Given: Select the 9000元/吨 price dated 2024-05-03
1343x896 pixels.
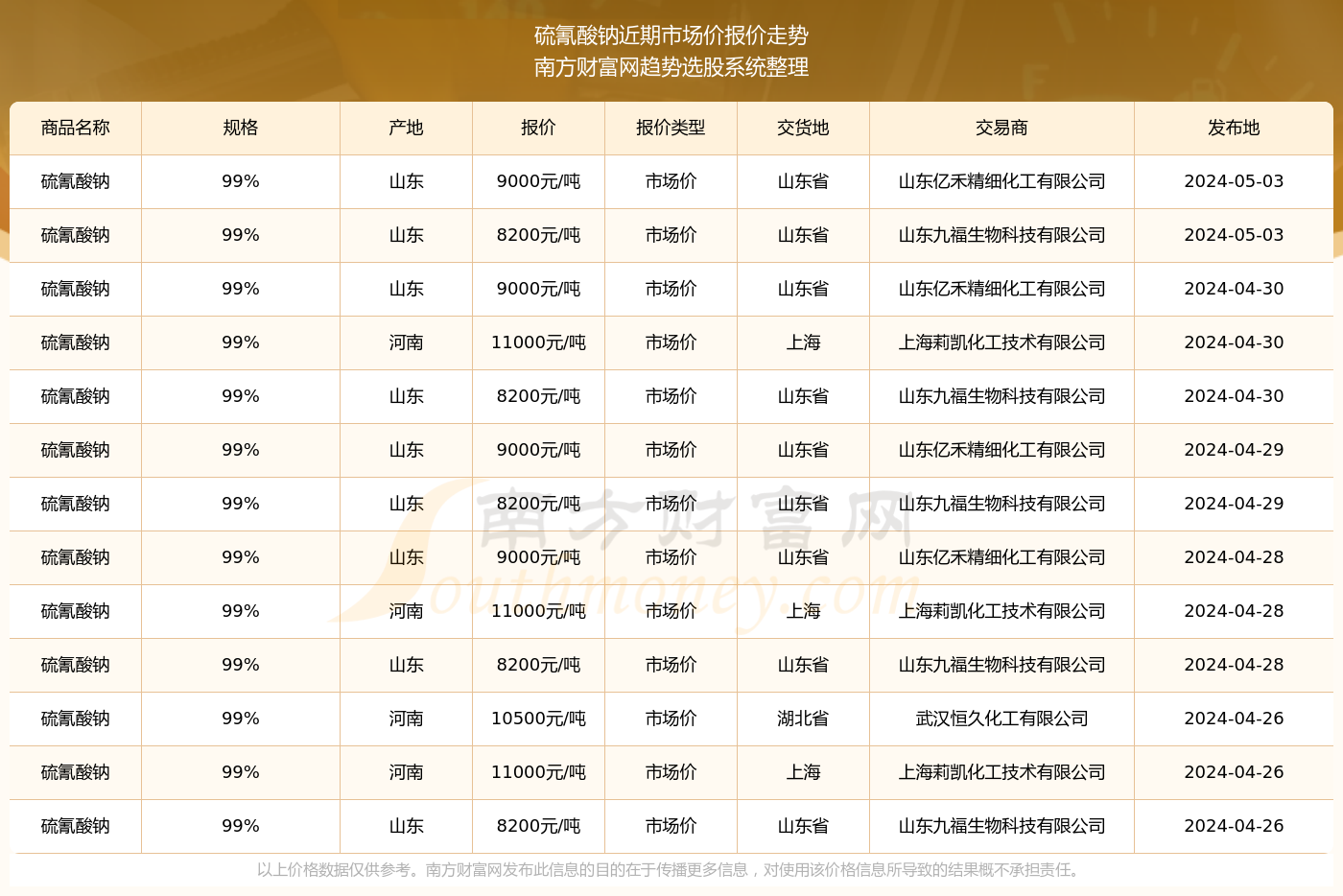Looking at the screenshot, I should pos(539,181).
